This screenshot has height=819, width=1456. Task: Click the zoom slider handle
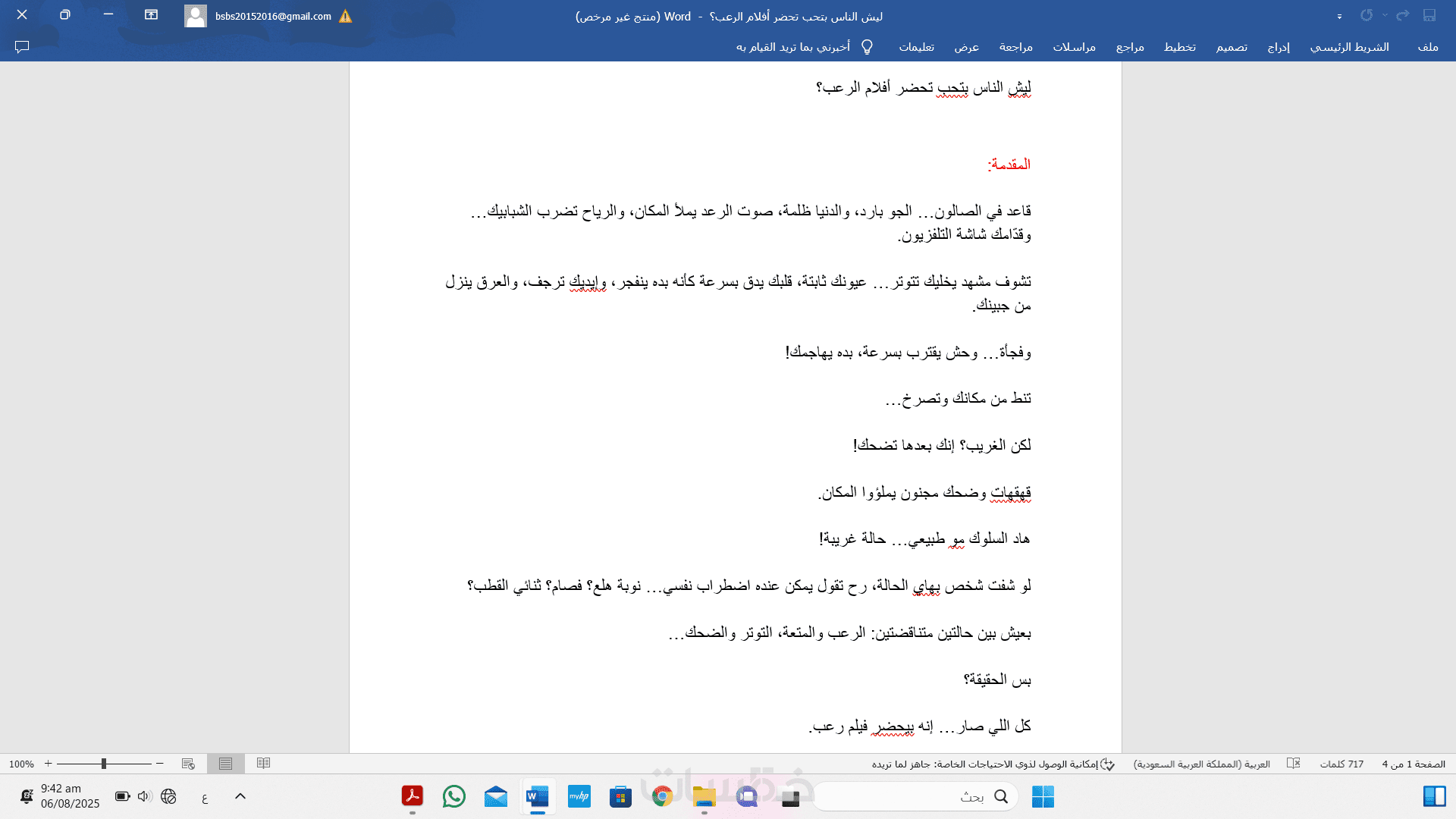tap(104, 764)
